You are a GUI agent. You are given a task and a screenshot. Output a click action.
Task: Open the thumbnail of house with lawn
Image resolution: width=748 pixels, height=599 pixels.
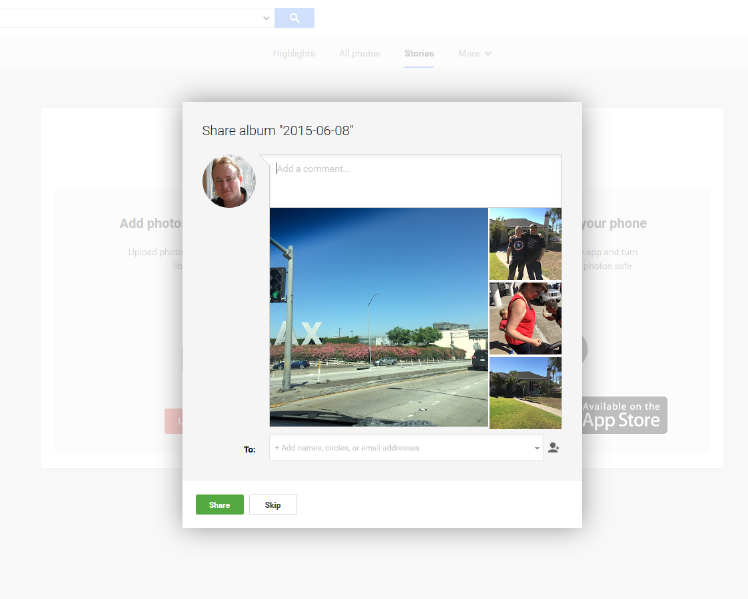point(525,393)
